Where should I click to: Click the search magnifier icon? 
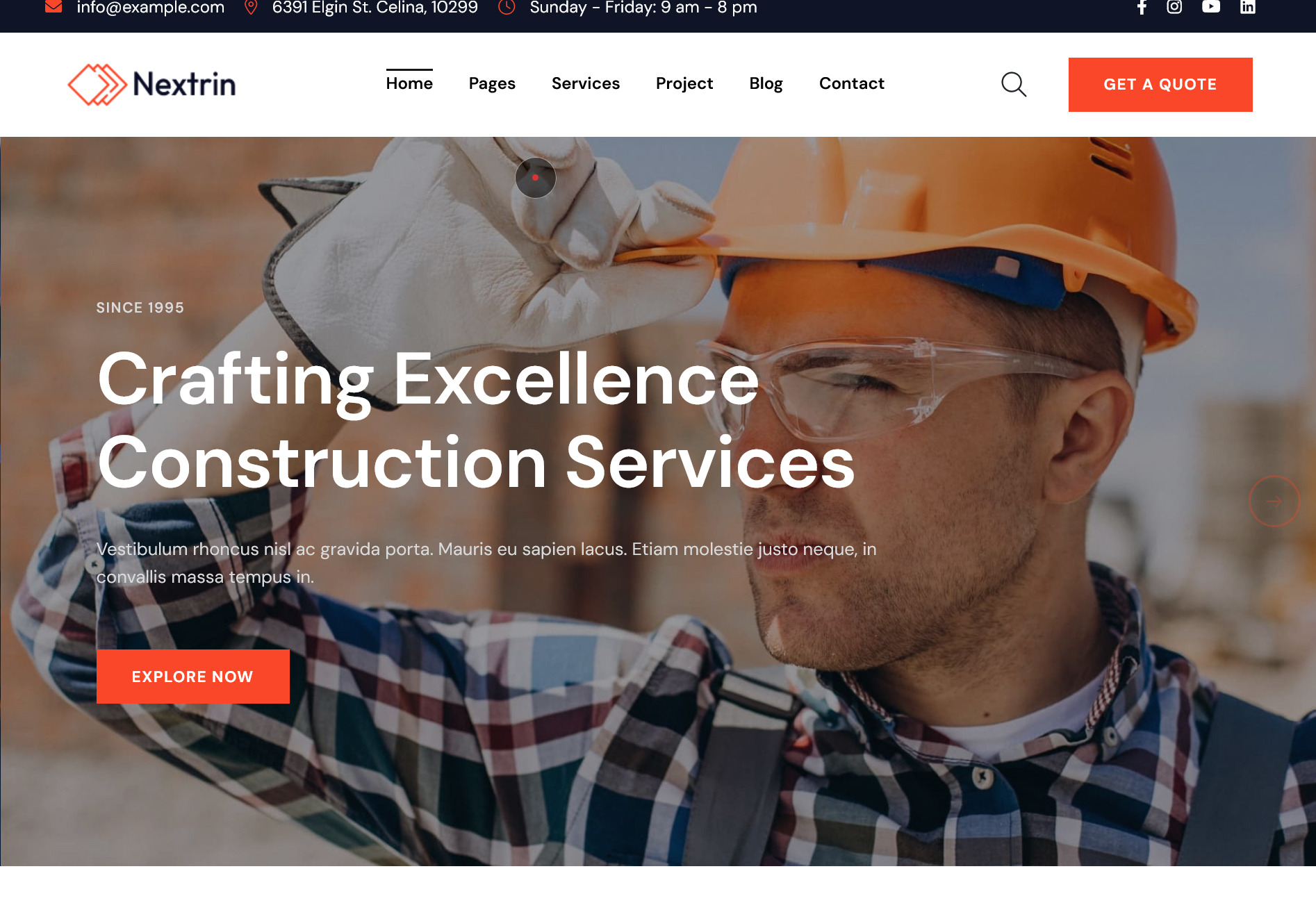pos(1014,84)
